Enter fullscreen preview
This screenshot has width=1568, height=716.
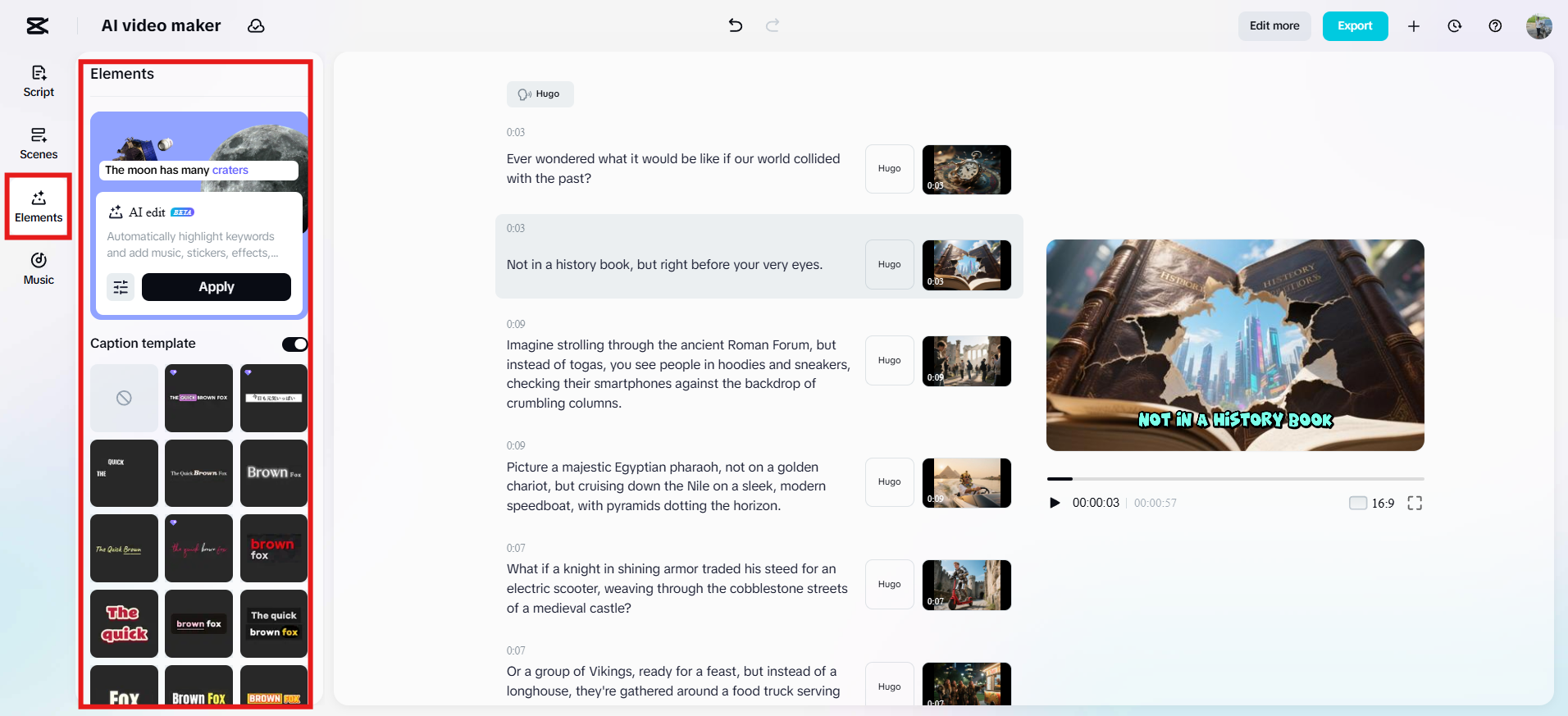pos(1415,503)
